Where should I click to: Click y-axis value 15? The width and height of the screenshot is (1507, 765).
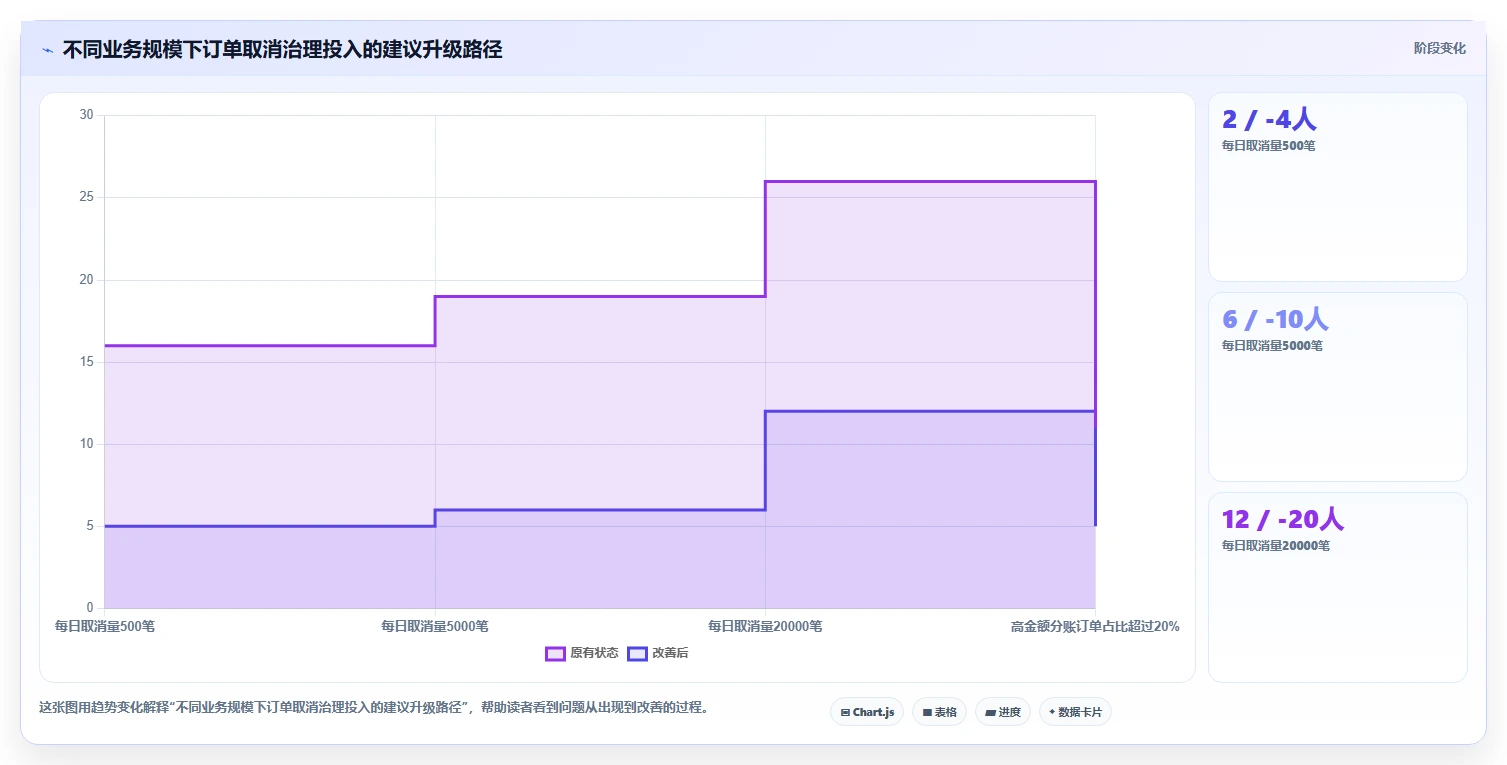(86, 362)
